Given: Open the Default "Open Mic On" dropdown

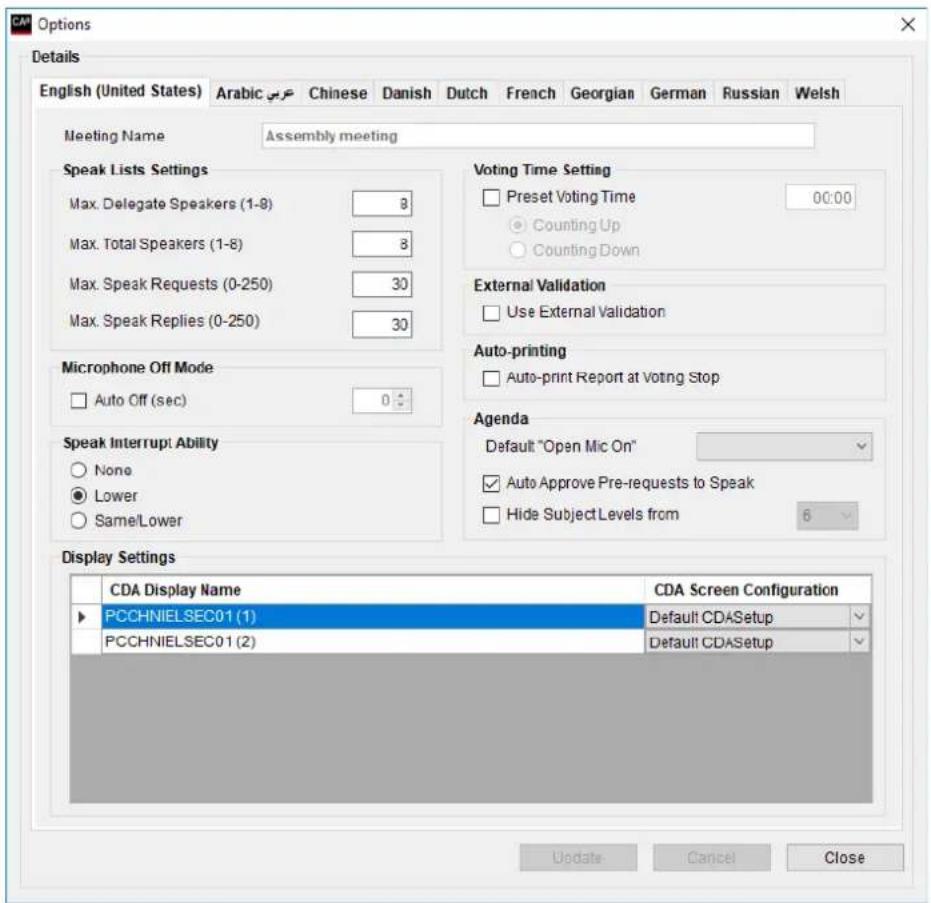Looking at the screenshot, I should (784, 446).
